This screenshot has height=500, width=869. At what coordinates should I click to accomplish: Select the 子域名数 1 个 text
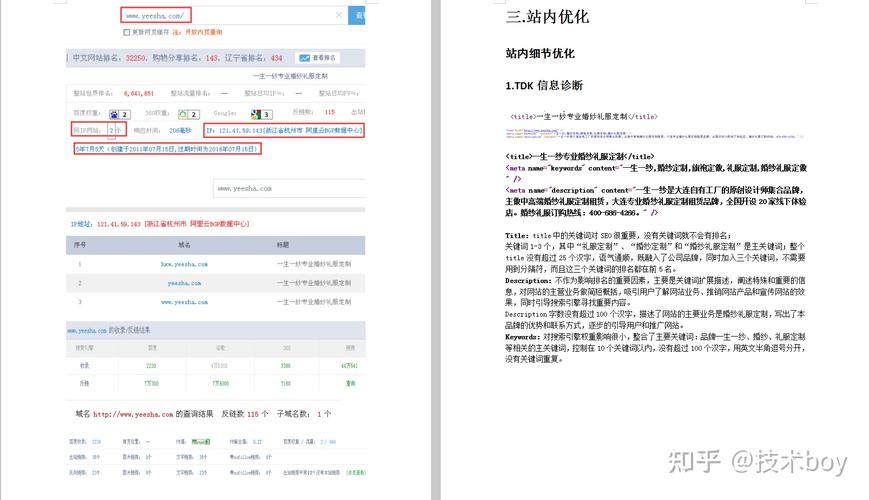coord(304,414)
